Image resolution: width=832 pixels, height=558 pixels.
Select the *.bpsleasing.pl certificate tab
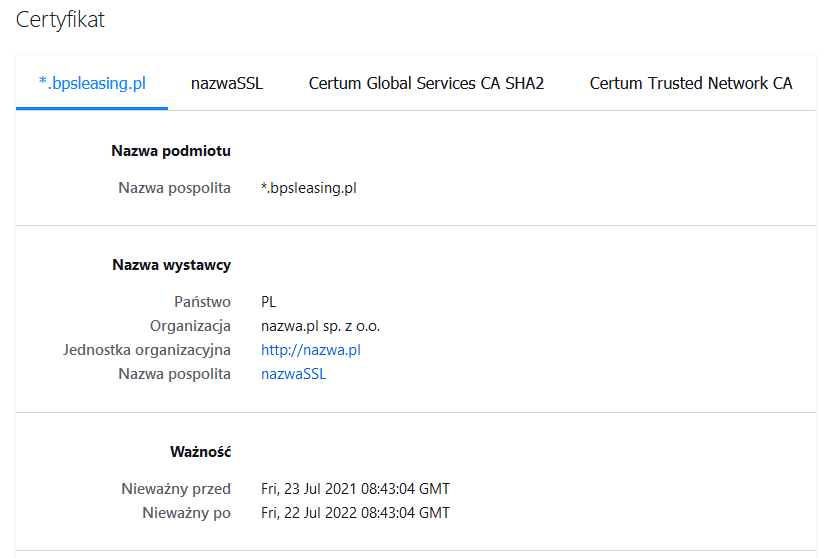[92, 83]
